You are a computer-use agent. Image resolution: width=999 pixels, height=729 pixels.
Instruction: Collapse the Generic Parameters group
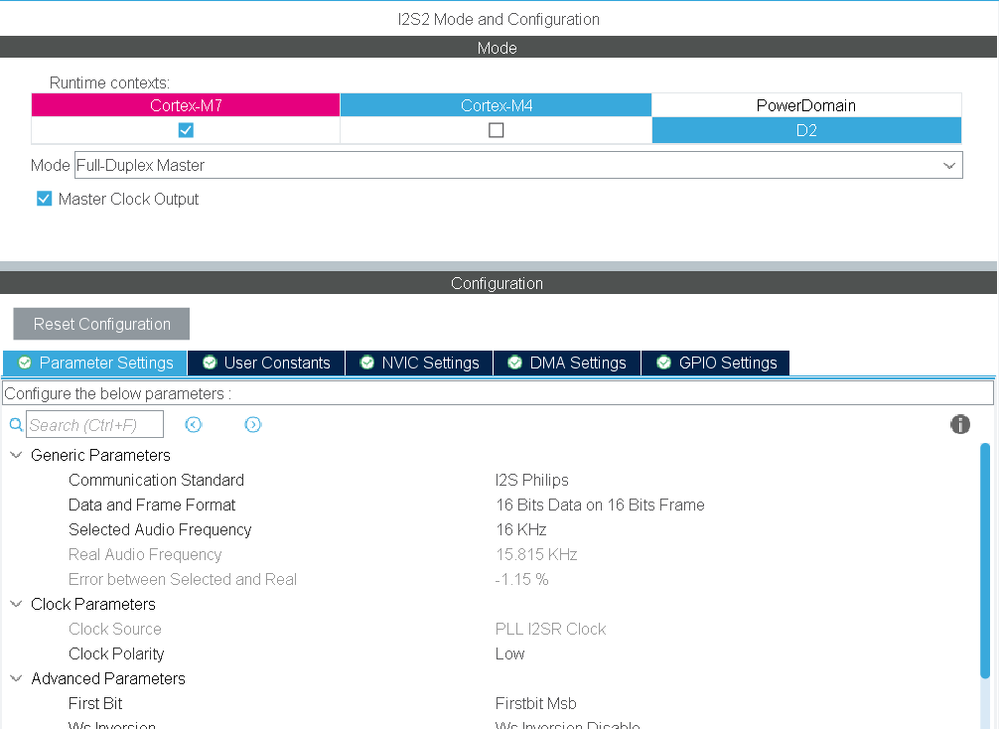pos(16,455)
